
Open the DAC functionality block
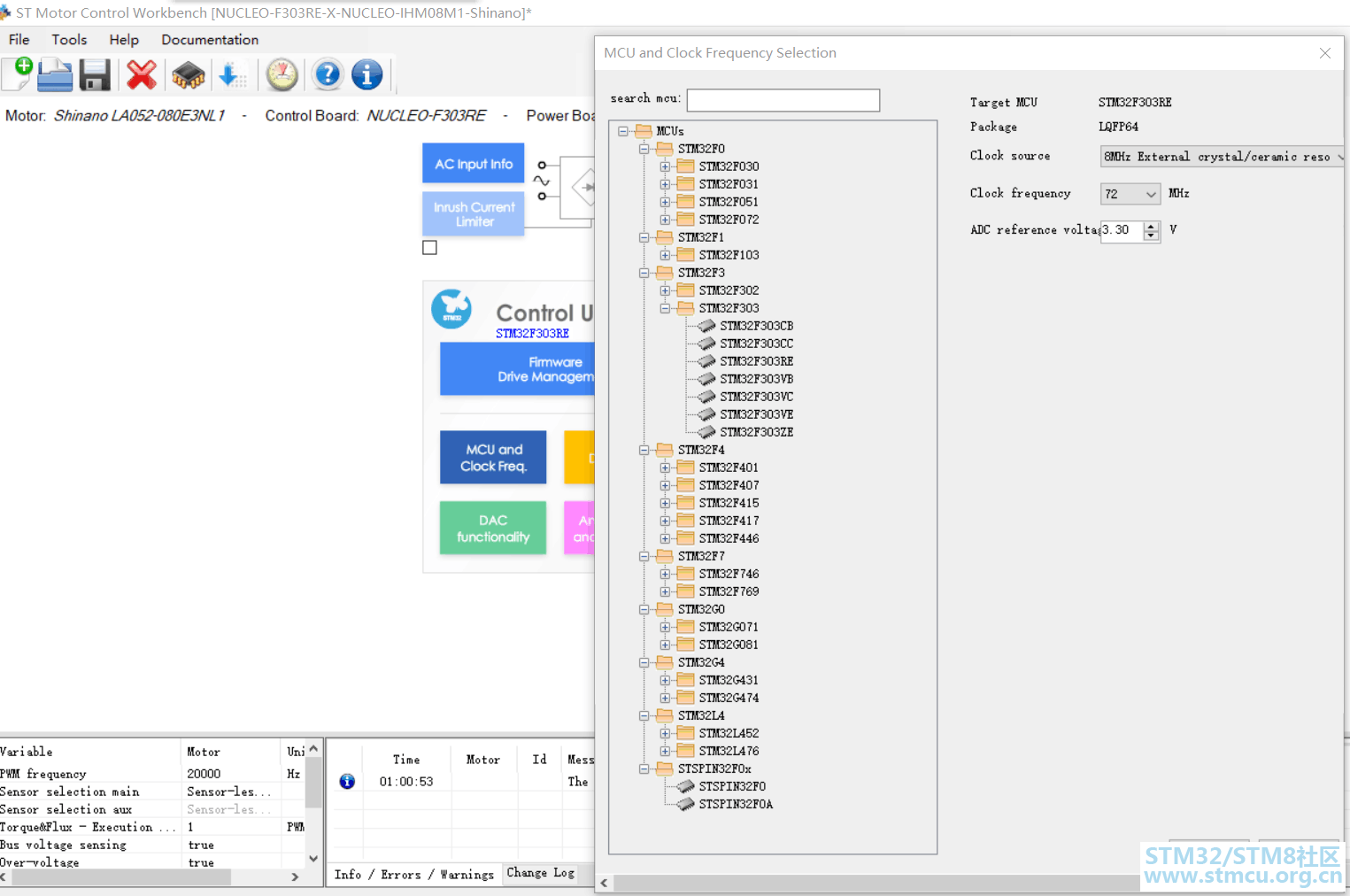tap(493, 529)
